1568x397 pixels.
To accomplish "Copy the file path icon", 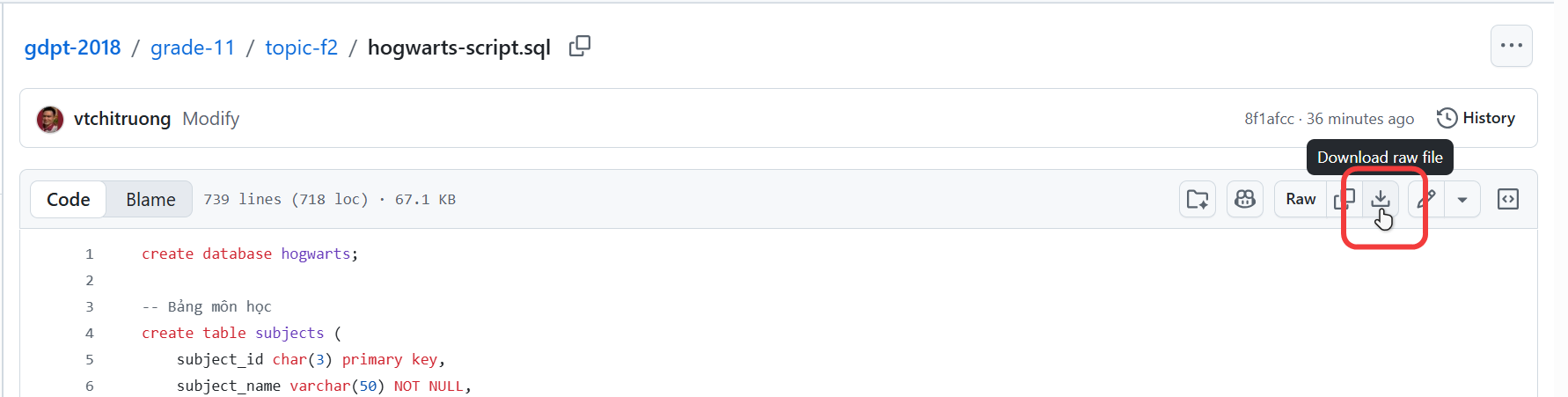I will pos(580,47).
